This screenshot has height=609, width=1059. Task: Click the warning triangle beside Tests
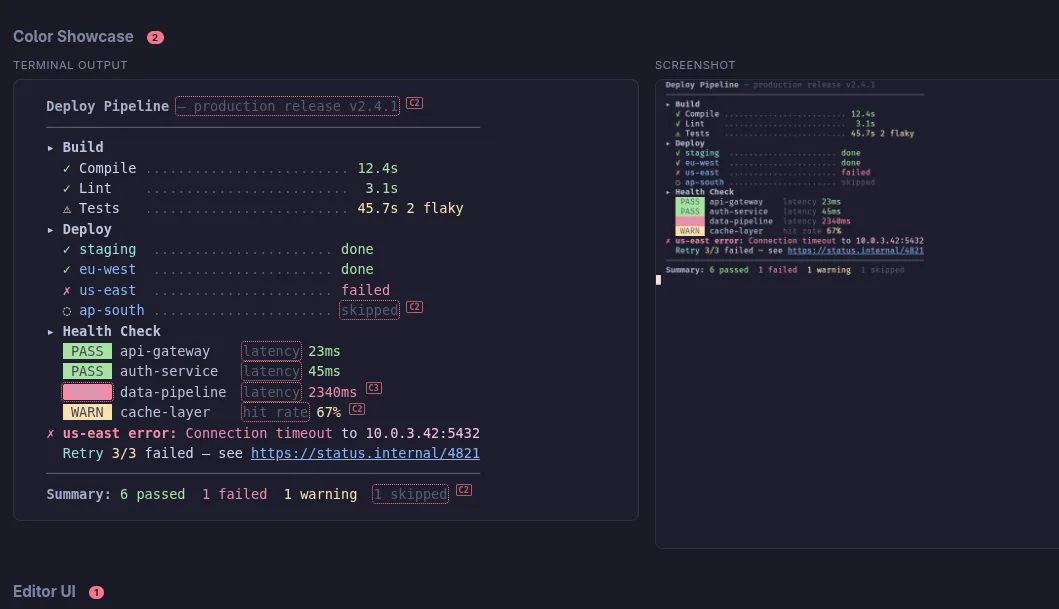66,208
